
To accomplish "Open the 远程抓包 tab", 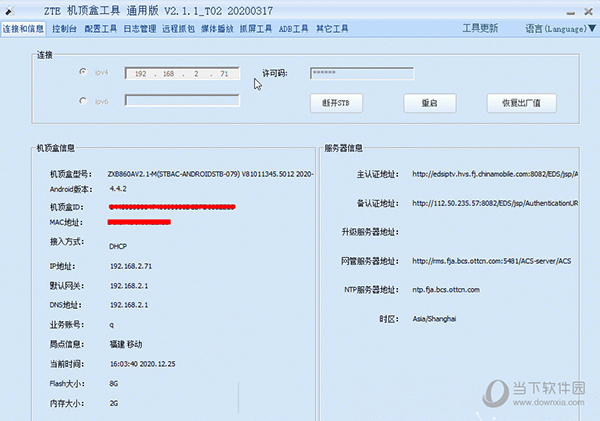I will [x=178, y=29].
